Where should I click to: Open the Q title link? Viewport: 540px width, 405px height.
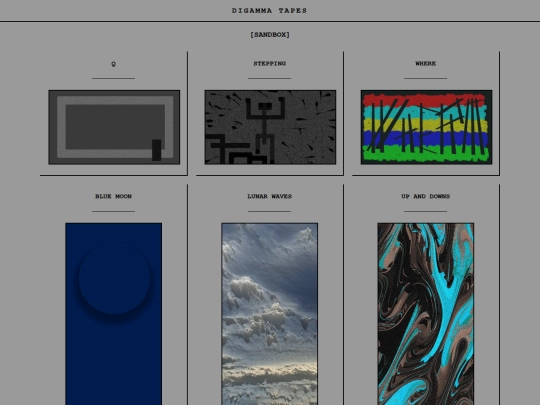[x=113, y=64]
